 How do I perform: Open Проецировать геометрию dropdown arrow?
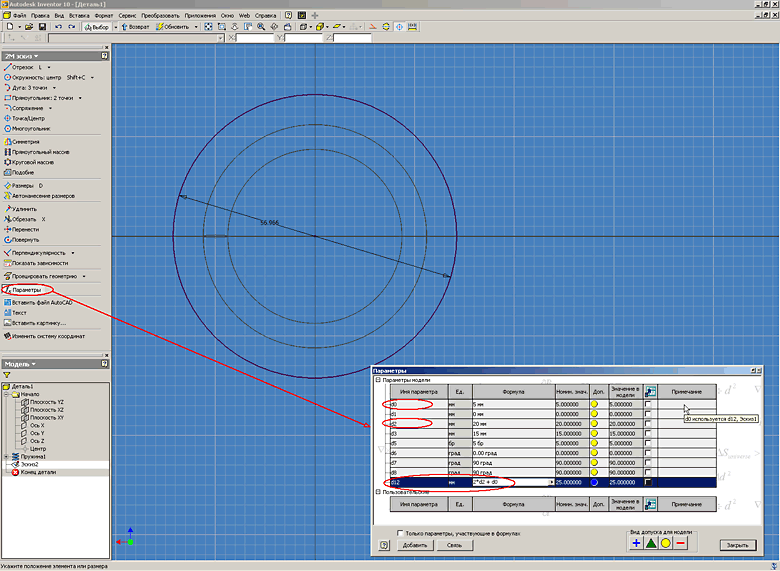(84, 276)
